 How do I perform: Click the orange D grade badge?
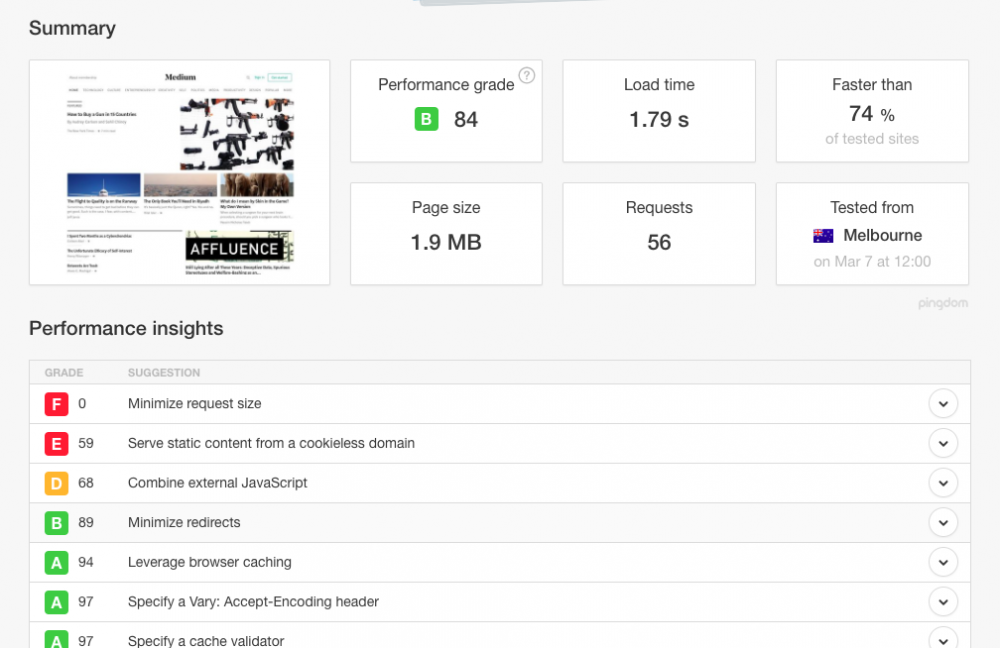pos(56,483)
